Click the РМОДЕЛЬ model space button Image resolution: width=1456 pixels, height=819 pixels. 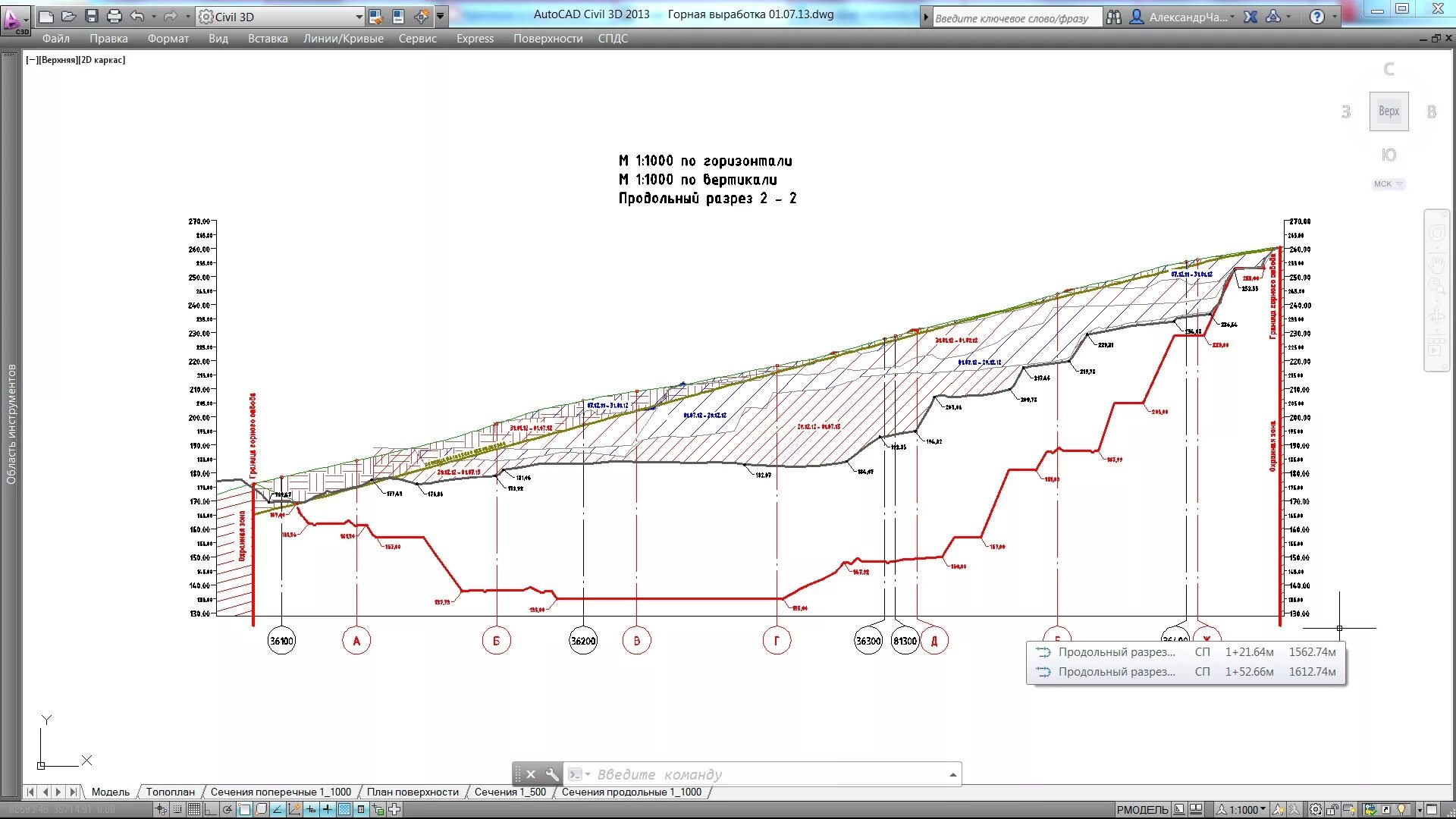1142,809
